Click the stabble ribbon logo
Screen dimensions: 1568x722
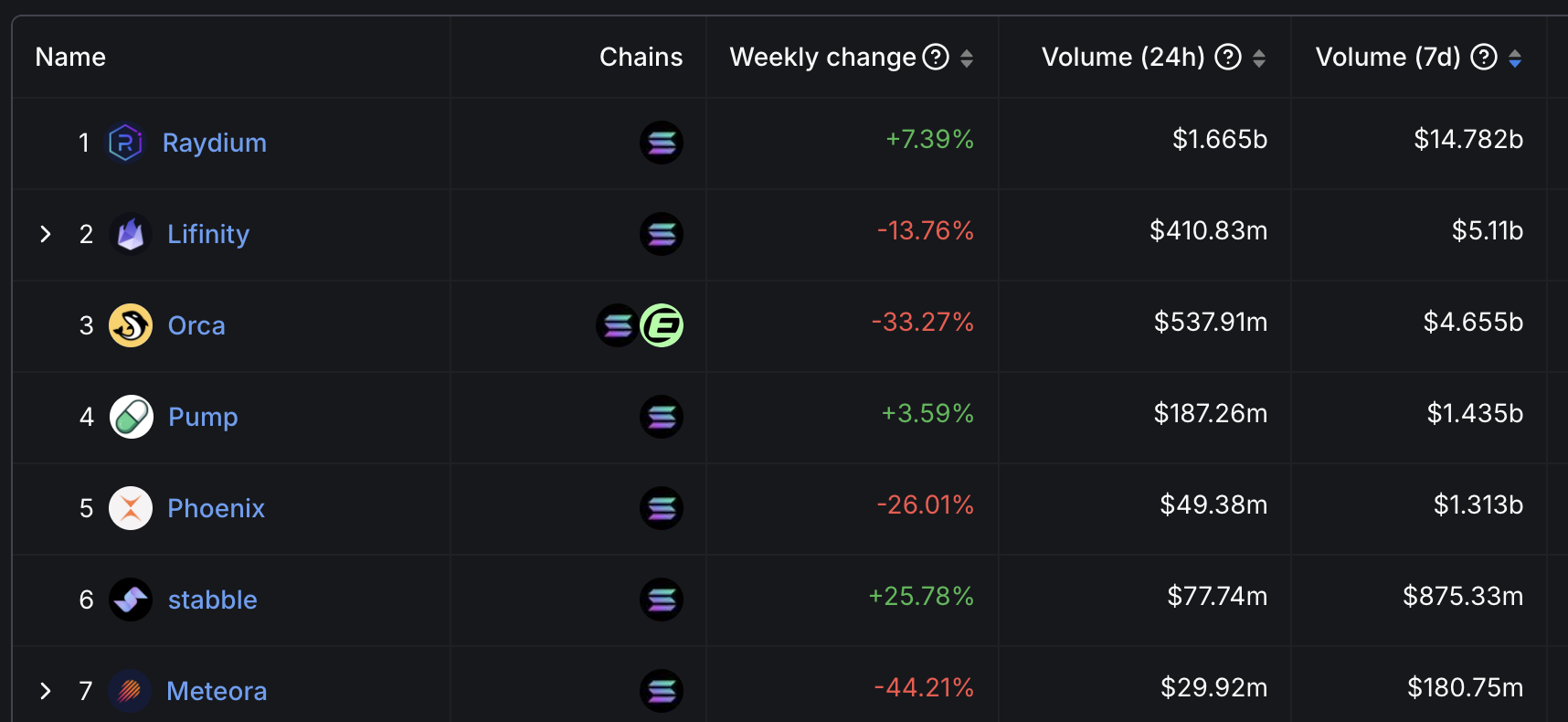[131, 600]
